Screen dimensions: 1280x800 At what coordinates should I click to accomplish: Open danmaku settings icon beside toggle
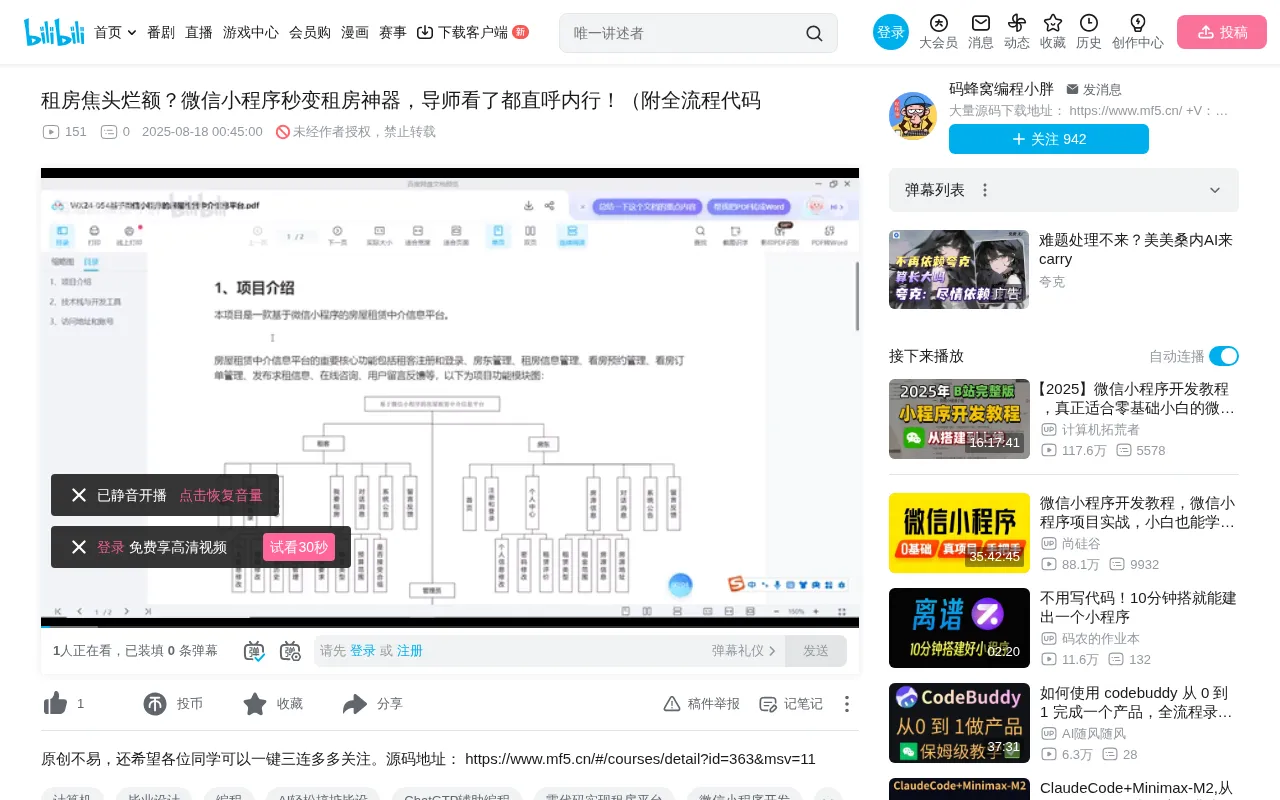290,651
